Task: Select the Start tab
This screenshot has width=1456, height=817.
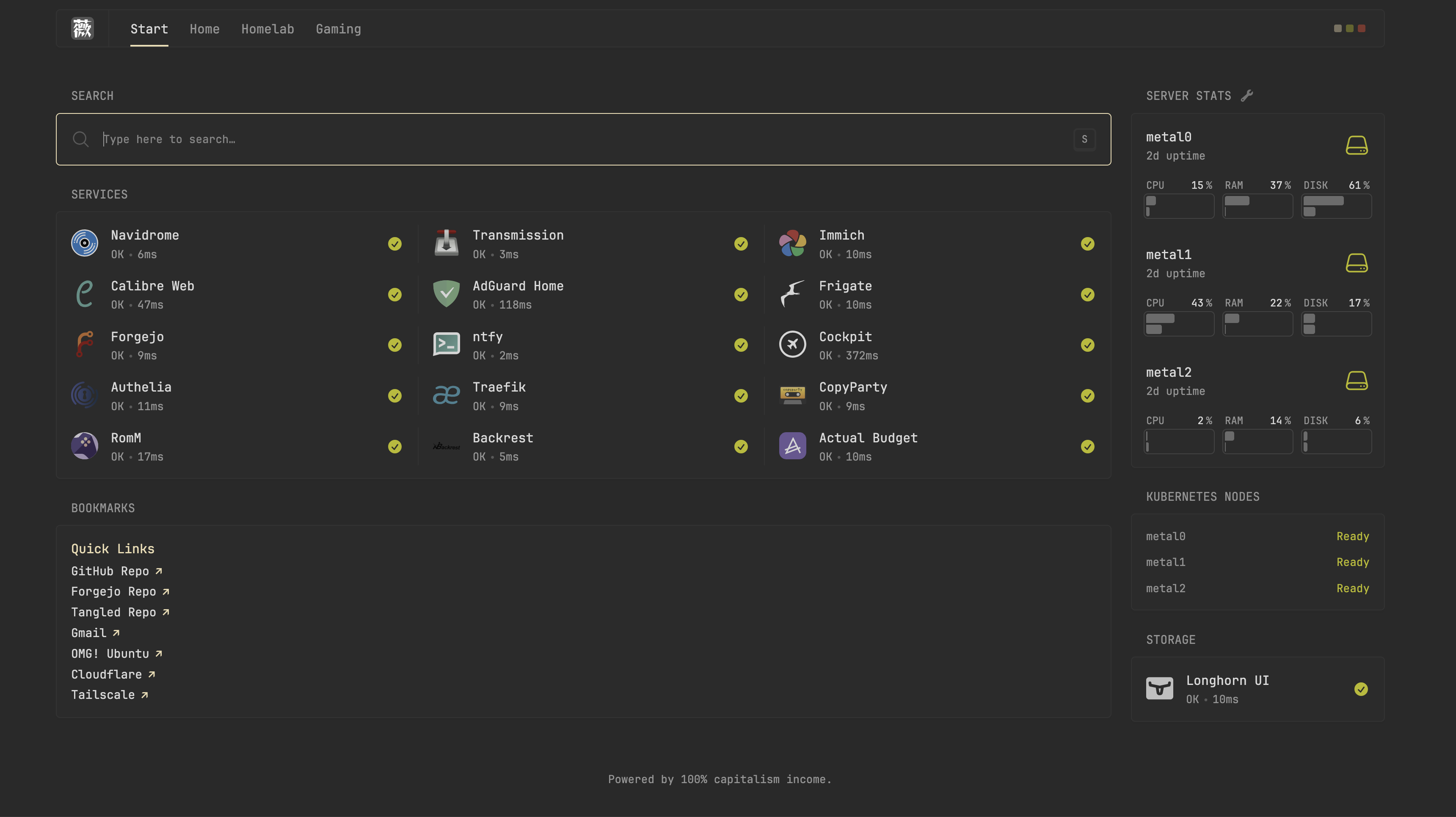Action: pyautogui.click(x=149, y=29)
